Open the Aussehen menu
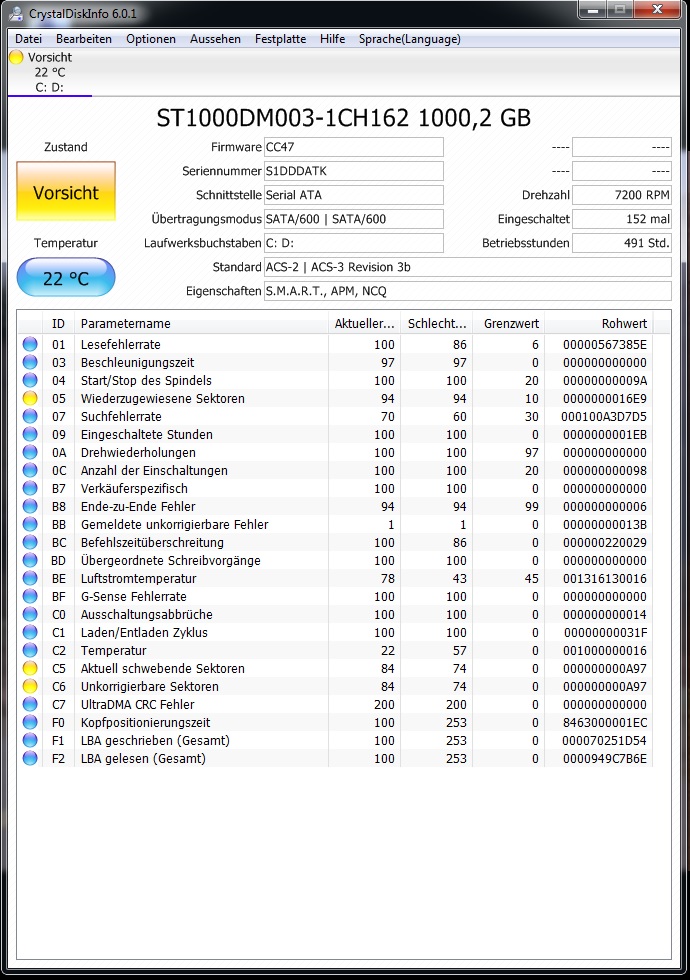Image resolution: width=690 pixels, height=980 pixels. [215, 39]
